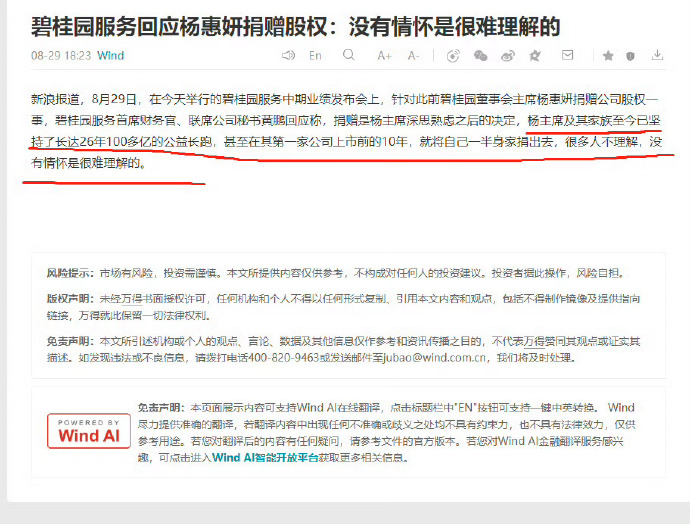Click the pinwheel-shaped share icon
The image size is (690, 524).
point(535,55)
